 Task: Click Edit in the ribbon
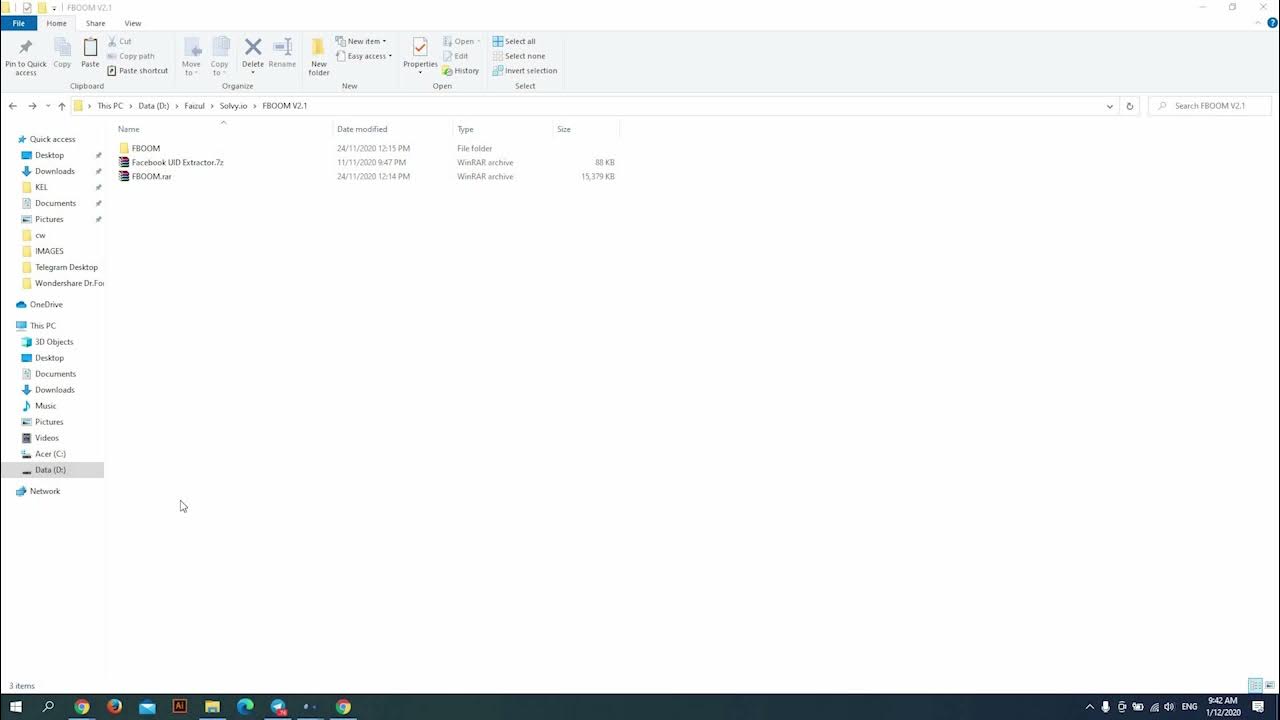[456, 56]
